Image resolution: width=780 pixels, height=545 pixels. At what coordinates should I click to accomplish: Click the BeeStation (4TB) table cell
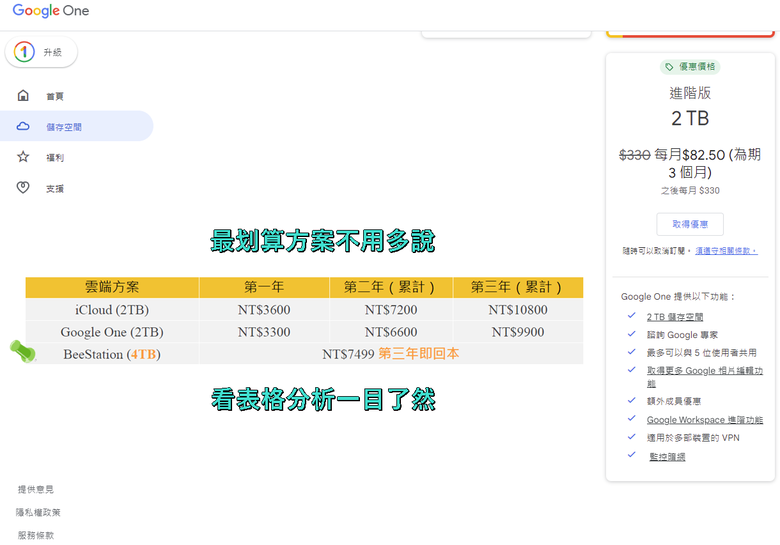[112, 354]
